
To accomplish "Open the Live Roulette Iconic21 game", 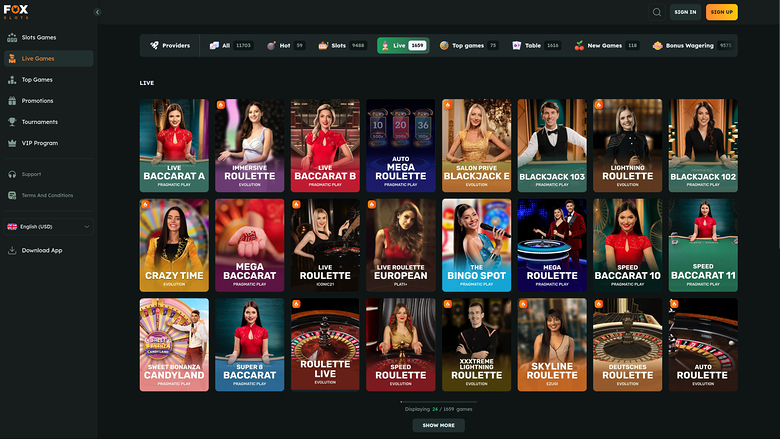I will click(x=325, y=245).
